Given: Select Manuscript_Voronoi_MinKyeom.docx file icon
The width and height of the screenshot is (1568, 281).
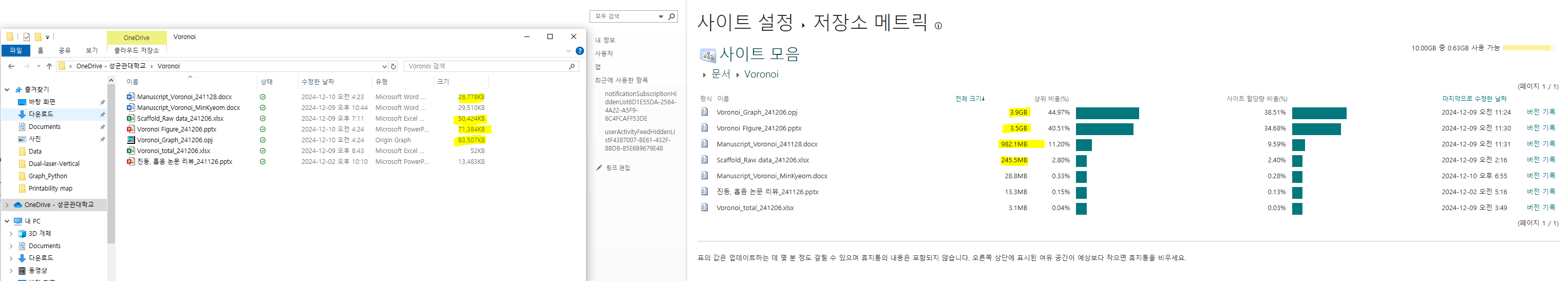Looking at the screenshot, I should click(x=130, y=108).
